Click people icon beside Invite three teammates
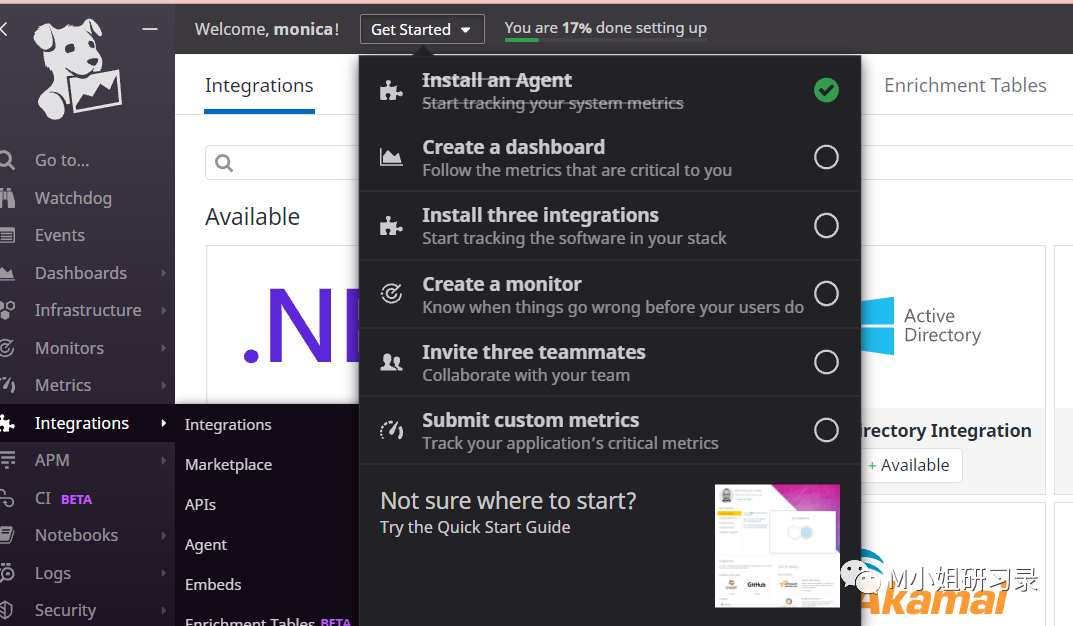This screenshot has width=1073, height=626. tap(391, 362)
